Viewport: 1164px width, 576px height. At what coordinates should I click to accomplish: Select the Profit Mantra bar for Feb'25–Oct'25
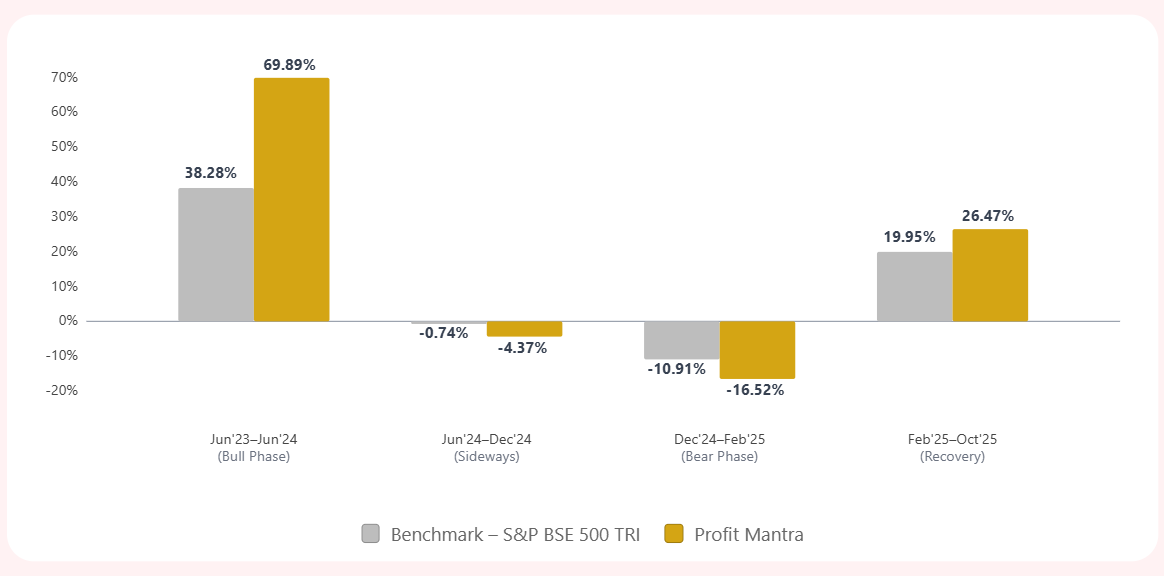point(990,275)
